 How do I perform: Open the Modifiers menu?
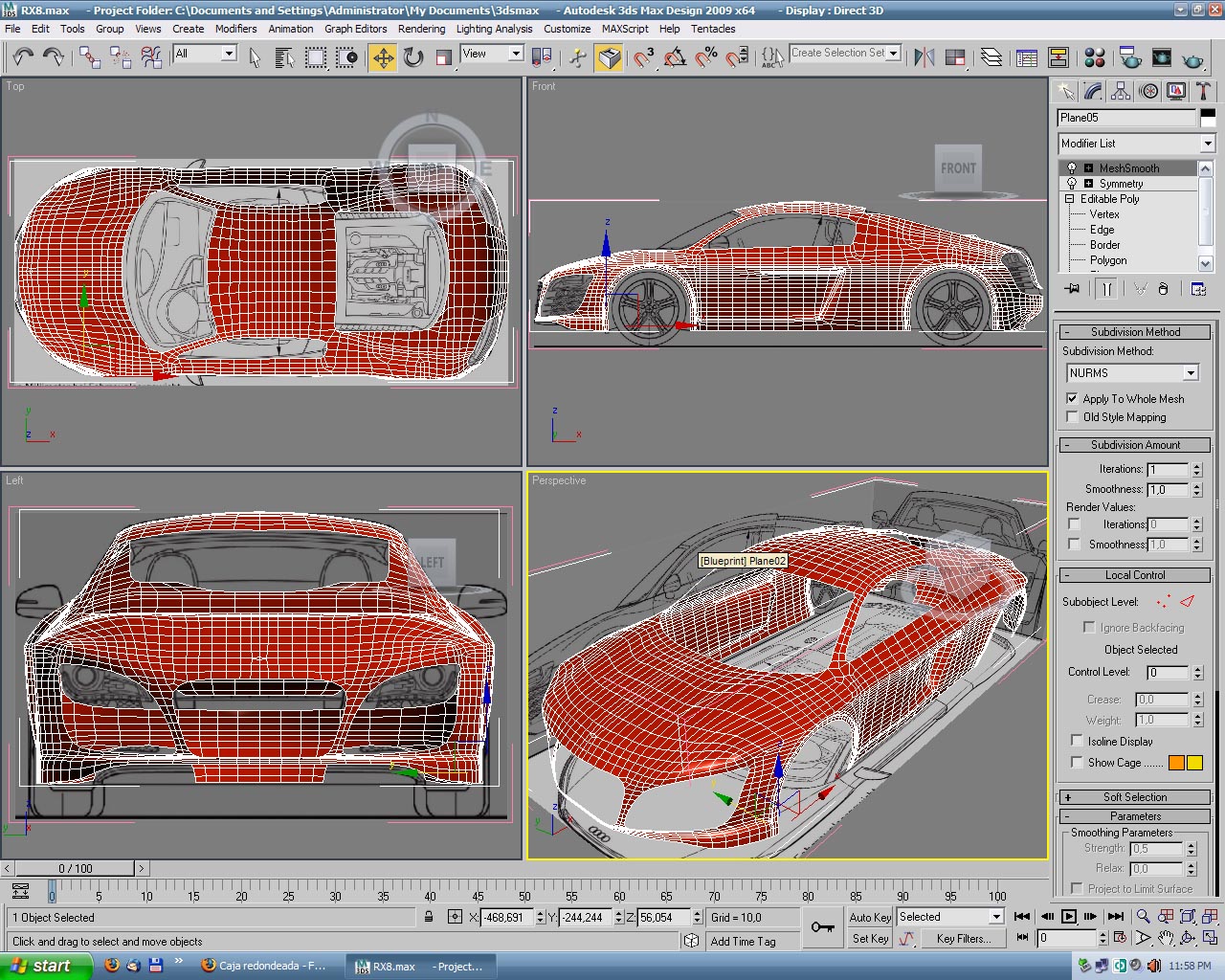click(235, 29)
